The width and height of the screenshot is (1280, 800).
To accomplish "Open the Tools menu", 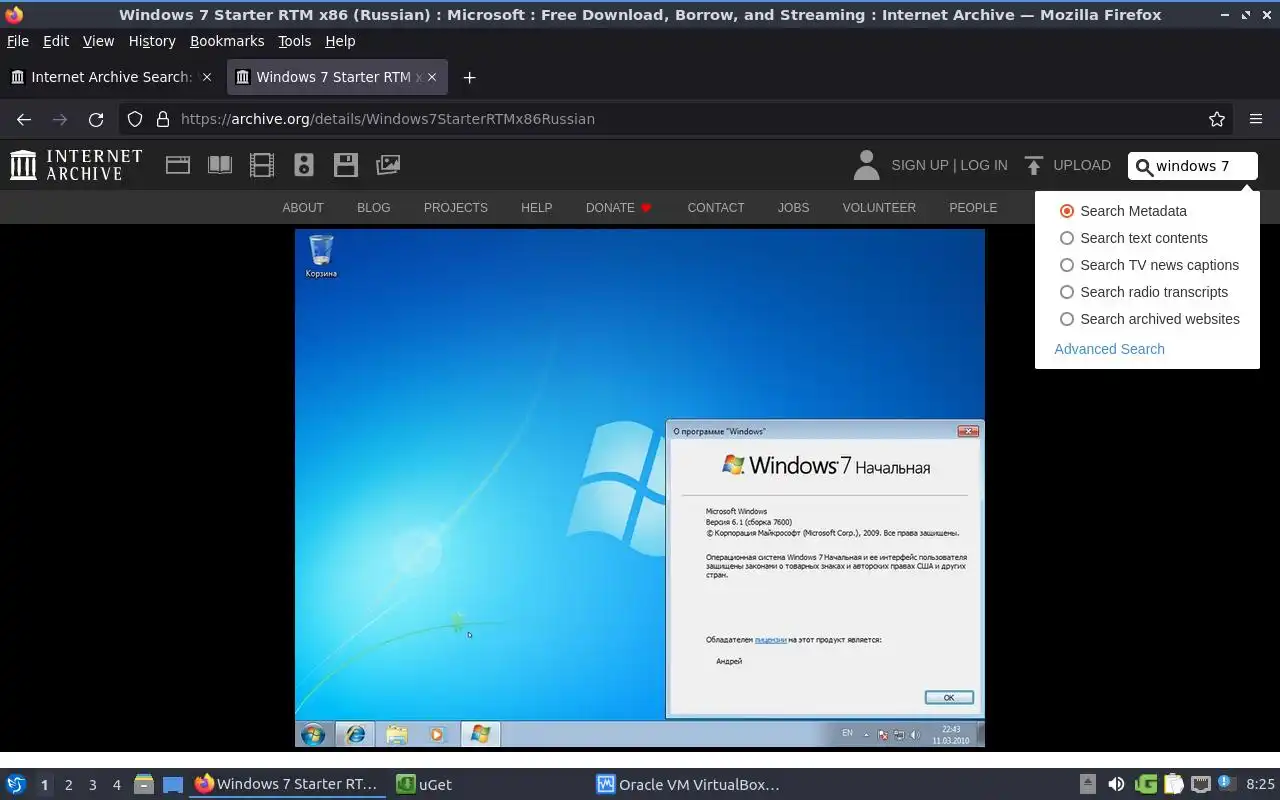I will point(295,41).
